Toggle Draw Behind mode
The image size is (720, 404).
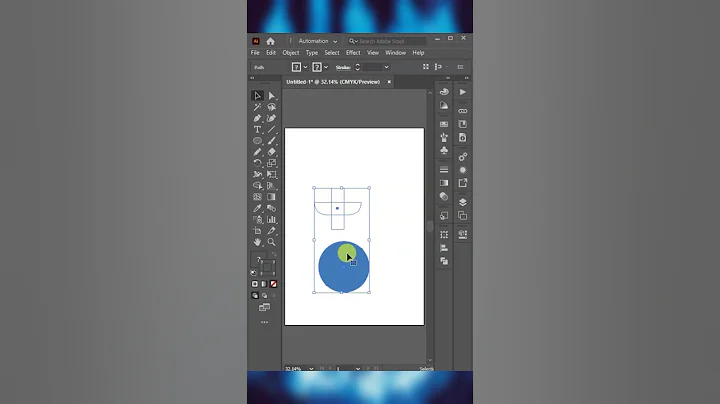pos(264,296)
